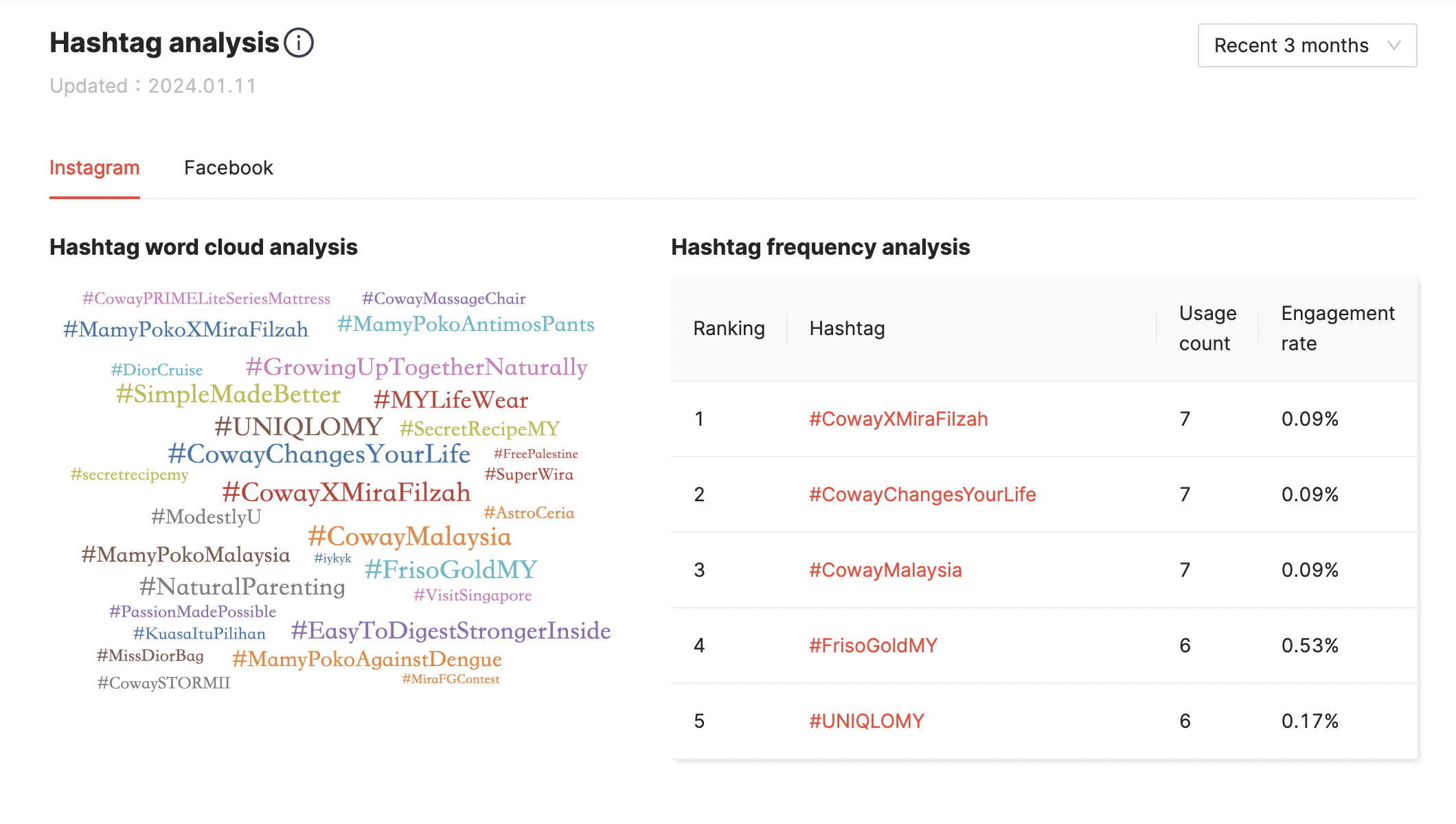Select #FreePalestine in the word cloud
1456x824 pixels.
(x=536, y=454)
